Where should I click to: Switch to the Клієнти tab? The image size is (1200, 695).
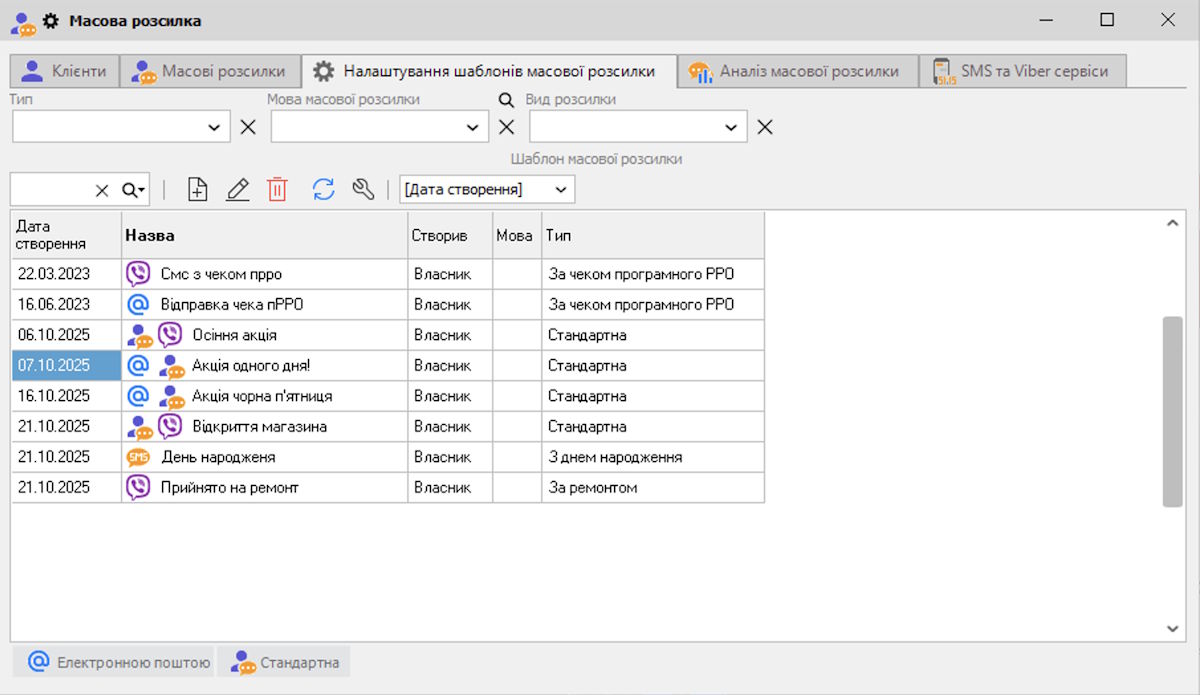tap(64, 70)
